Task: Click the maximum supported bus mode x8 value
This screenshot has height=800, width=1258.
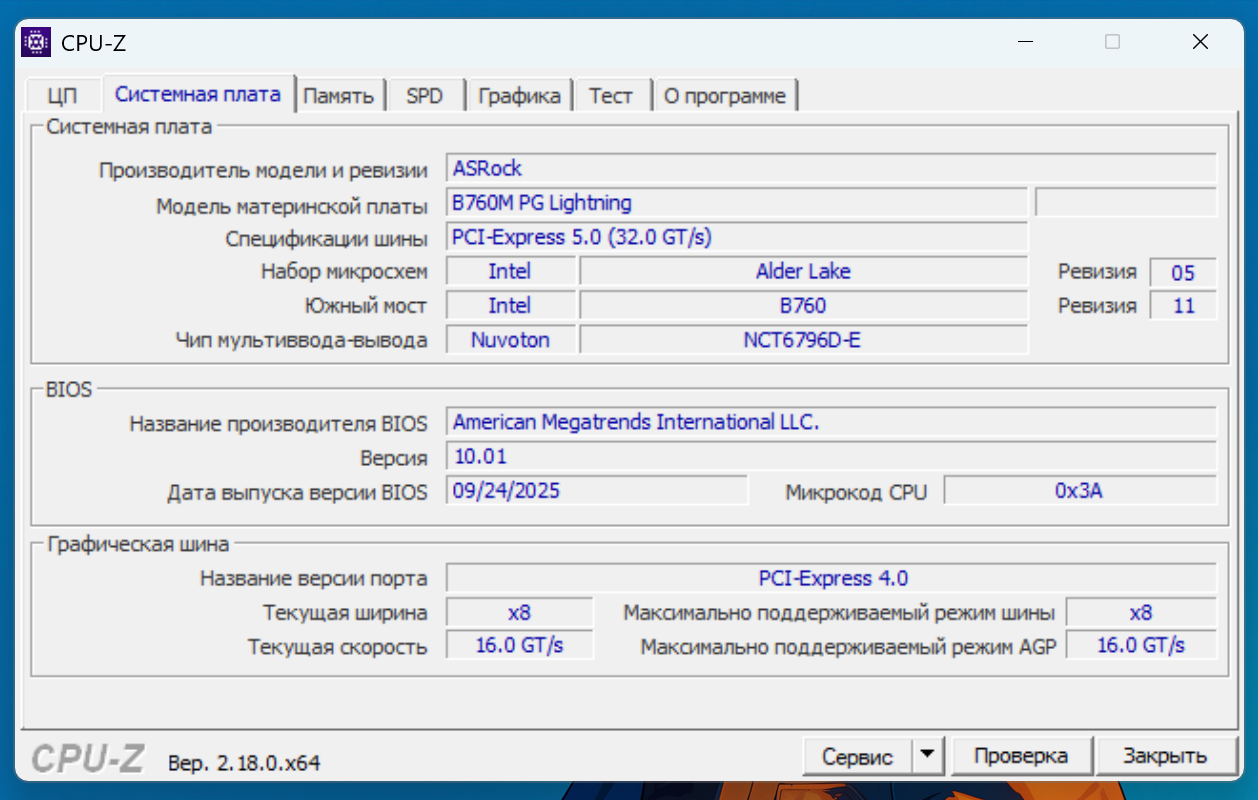Action: coord(1141,612)
